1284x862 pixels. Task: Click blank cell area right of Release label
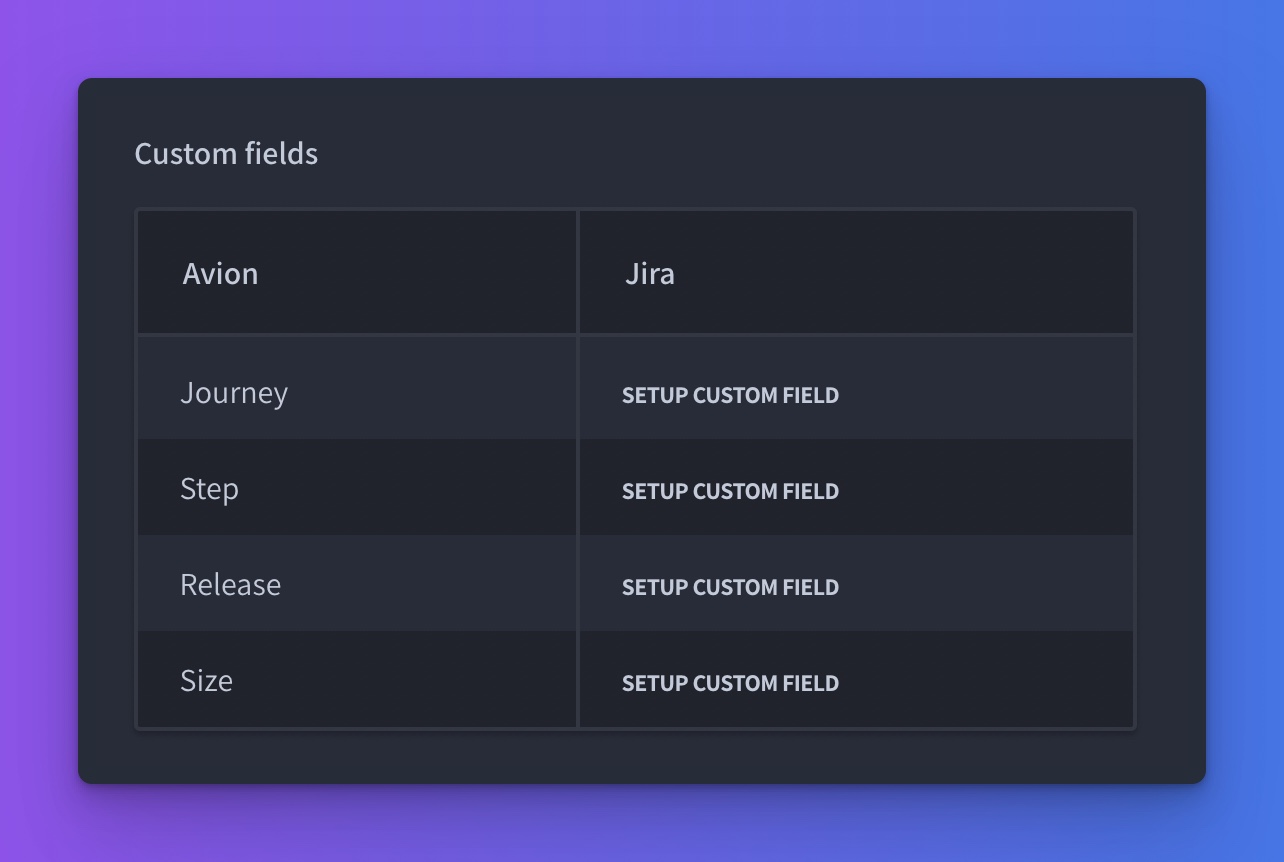pos(428,583)
